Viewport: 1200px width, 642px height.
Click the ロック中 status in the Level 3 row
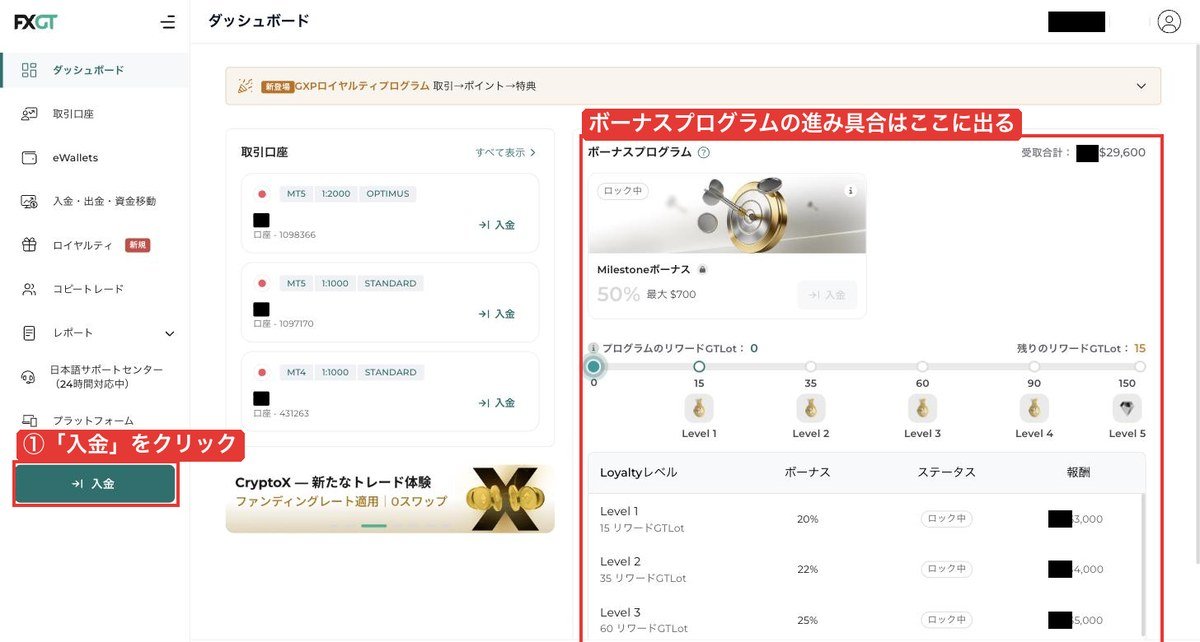point(947,620)
